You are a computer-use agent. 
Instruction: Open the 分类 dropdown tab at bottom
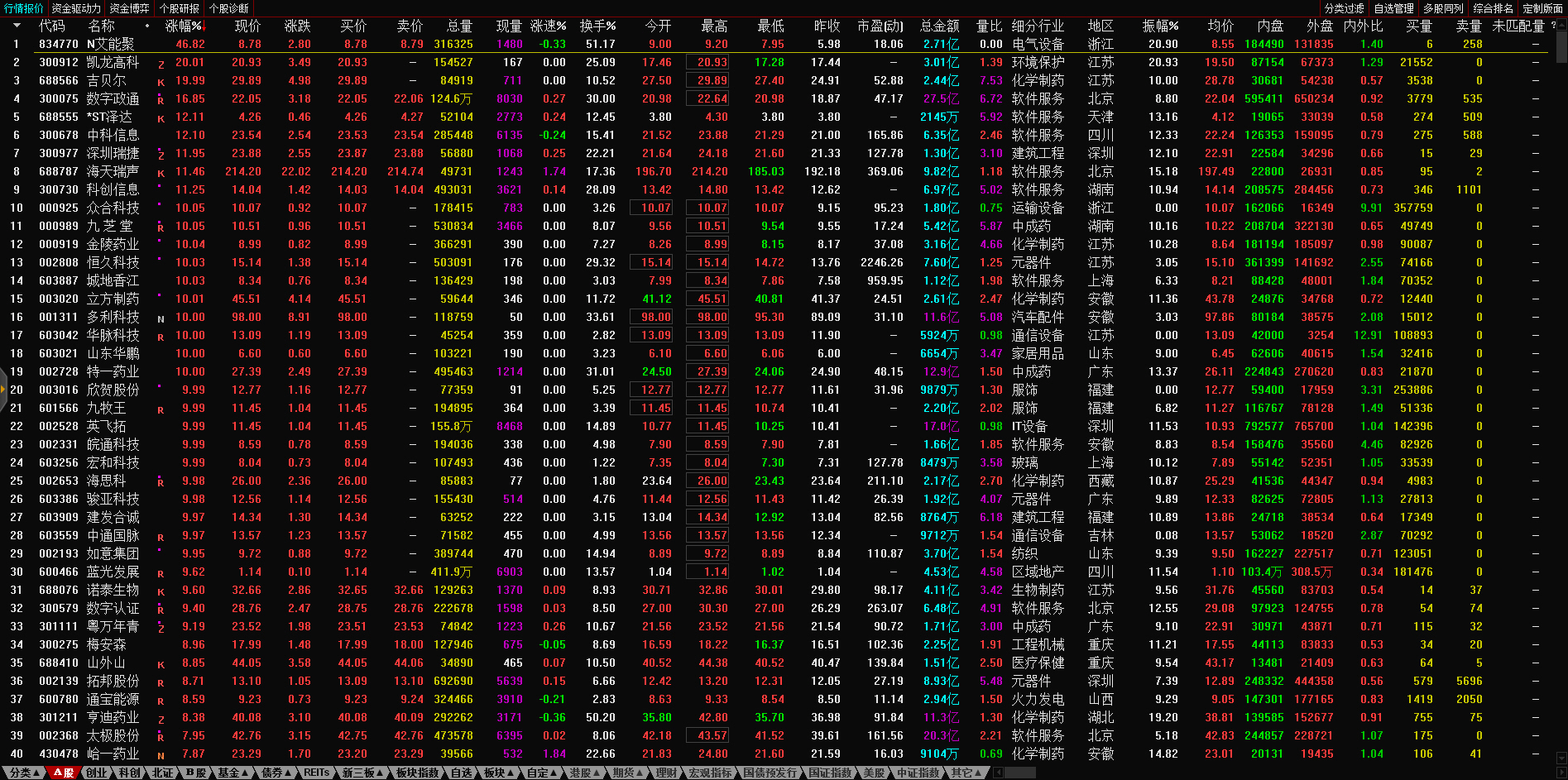click(23, 773)
